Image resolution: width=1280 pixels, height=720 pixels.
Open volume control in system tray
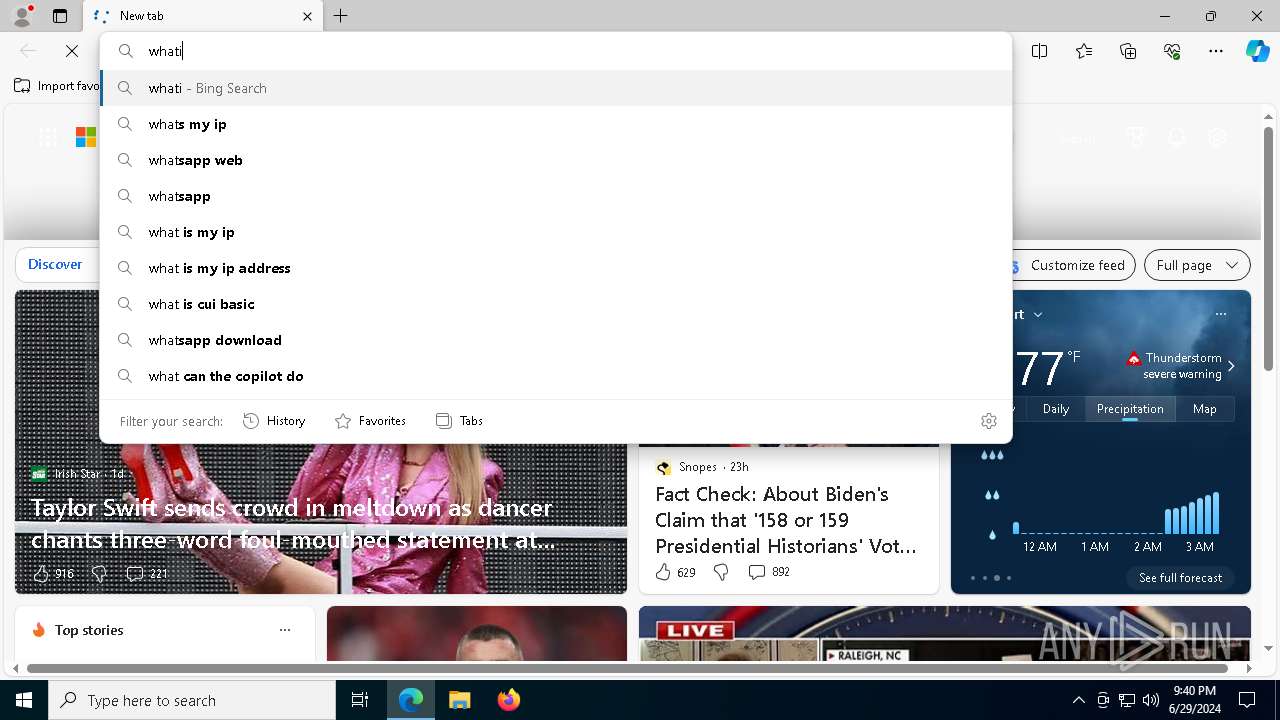coord(1151,700)
